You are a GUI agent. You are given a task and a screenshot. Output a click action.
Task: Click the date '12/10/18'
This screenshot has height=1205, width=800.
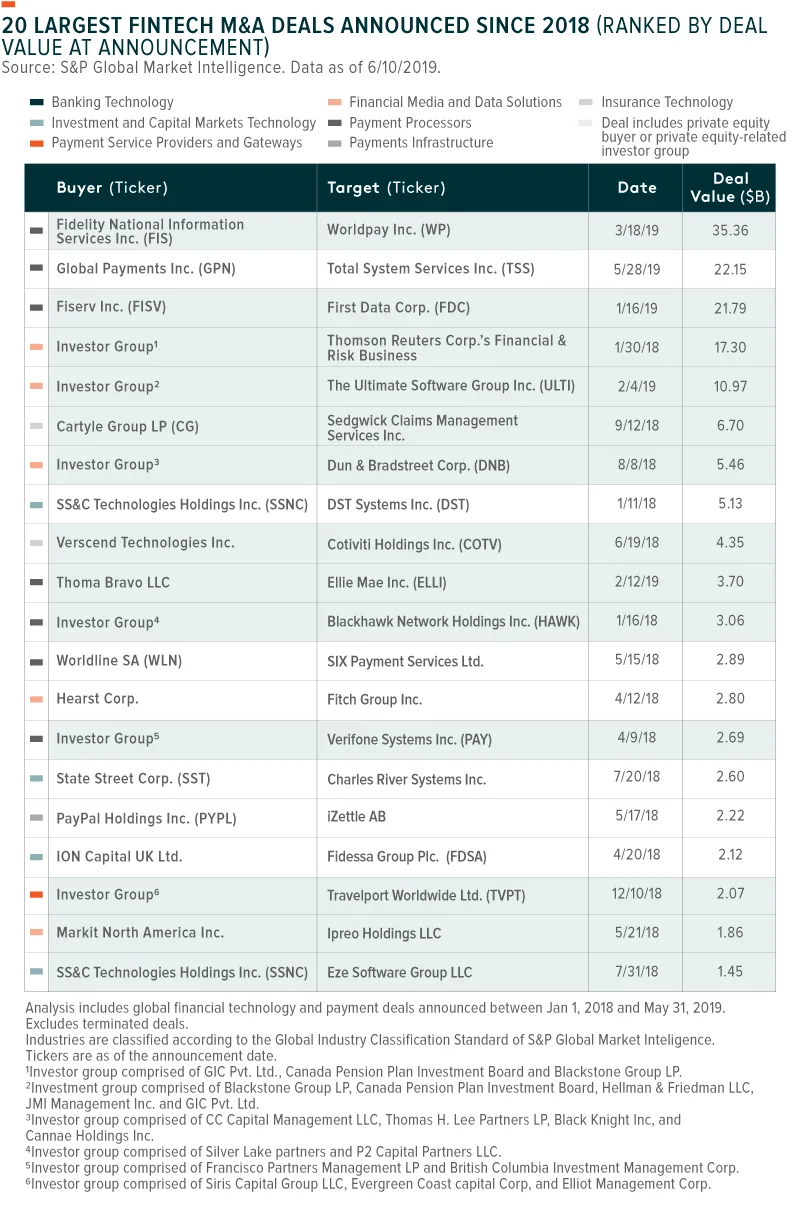[x=637, y=895]
